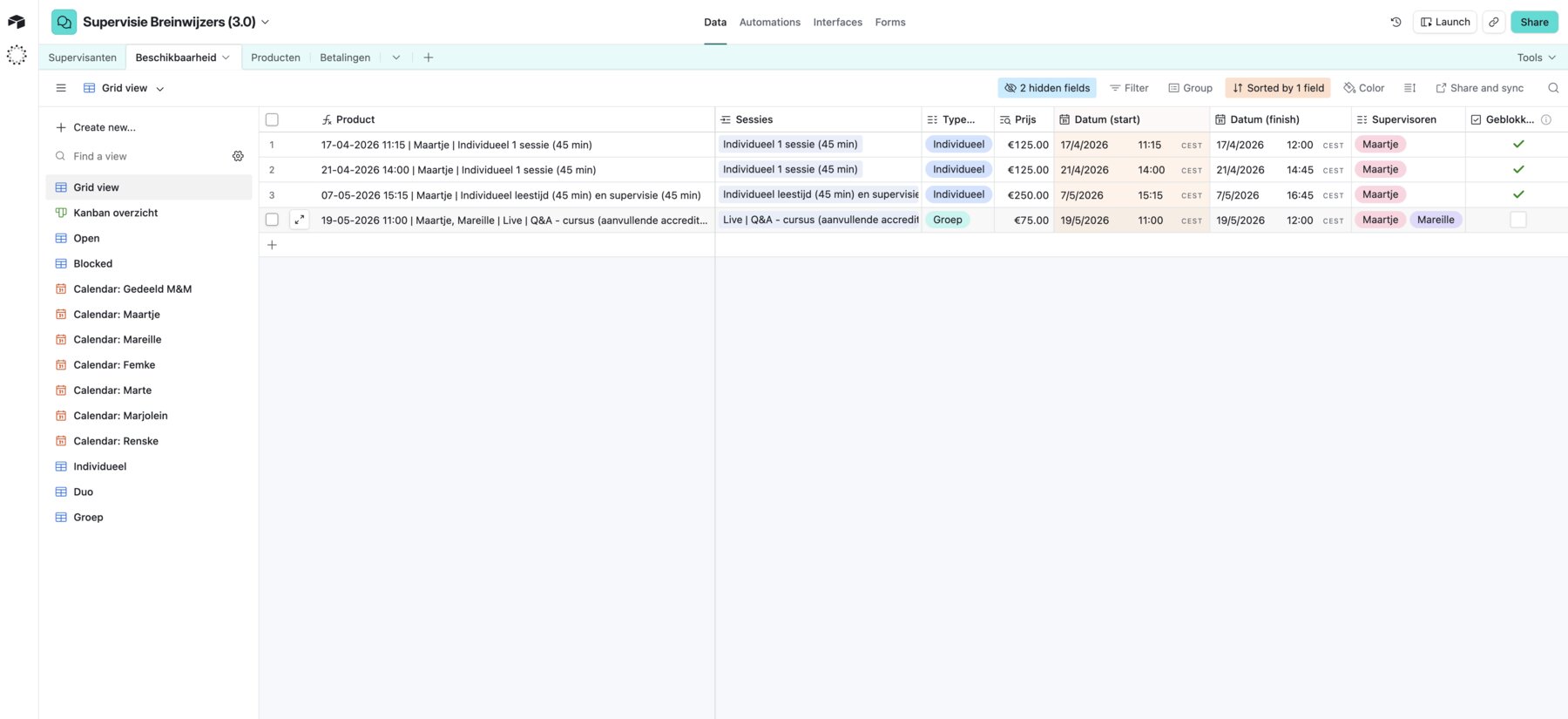Click the Groep type tag
The image size is (1568, 719).
coord(948,220)
